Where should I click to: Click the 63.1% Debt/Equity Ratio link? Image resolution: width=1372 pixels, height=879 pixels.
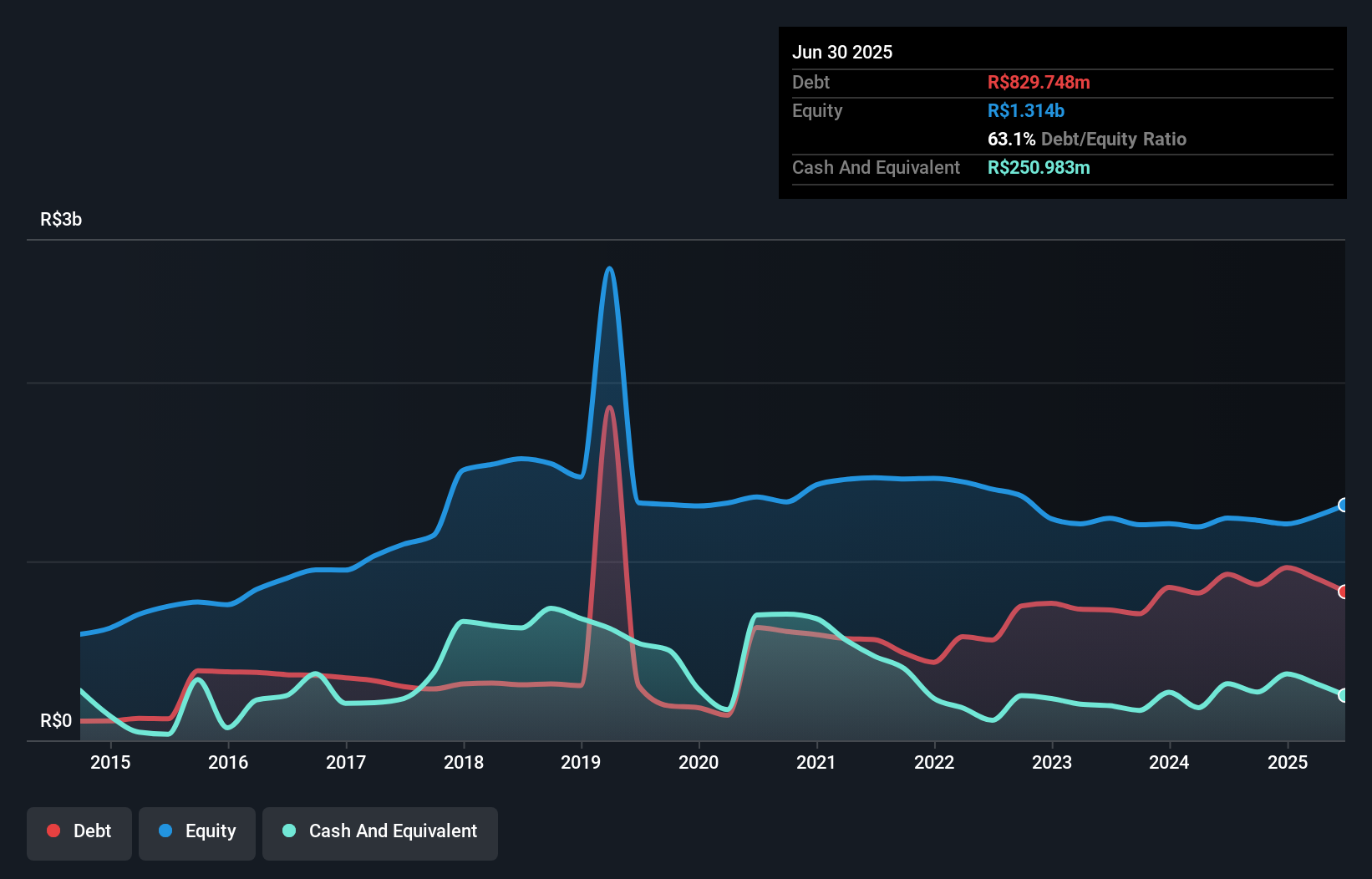click(1087, 140)
